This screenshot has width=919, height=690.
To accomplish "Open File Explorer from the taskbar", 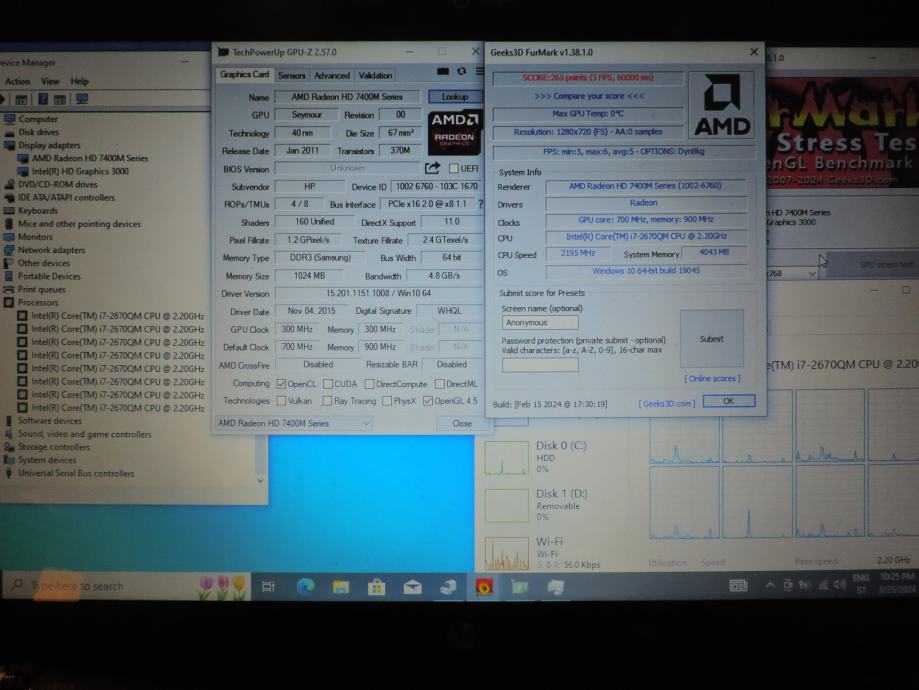I will coord(341,586).
